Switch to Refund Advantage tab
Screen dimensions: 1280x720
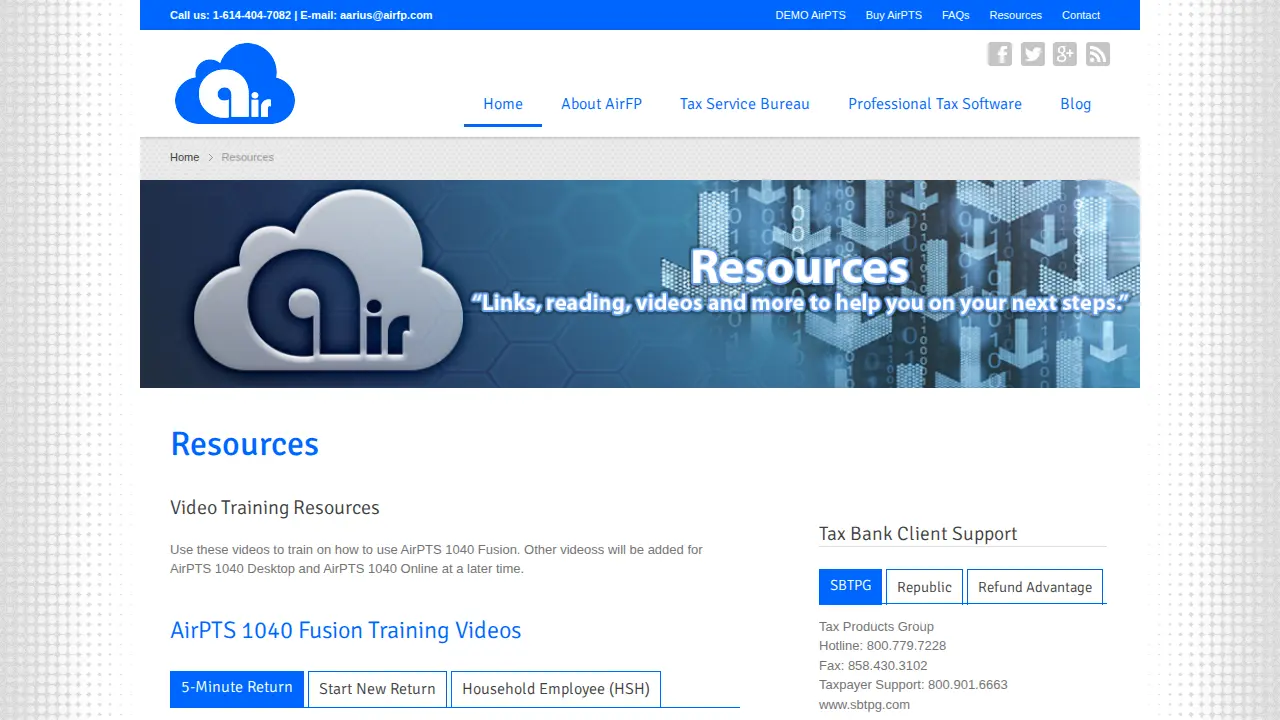pyautogui.click(x=1035, y=587)
